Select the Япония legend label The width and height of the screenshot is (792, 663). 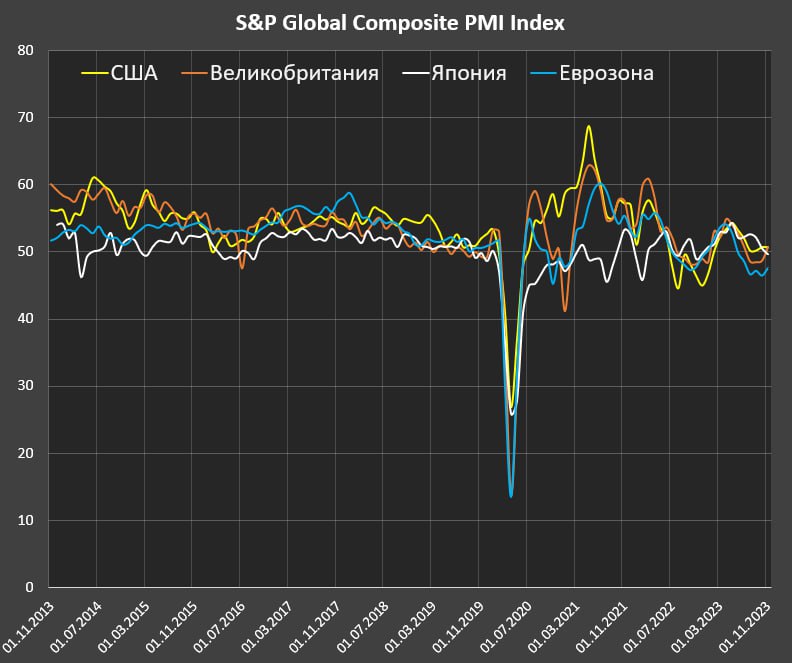[469, 73]
